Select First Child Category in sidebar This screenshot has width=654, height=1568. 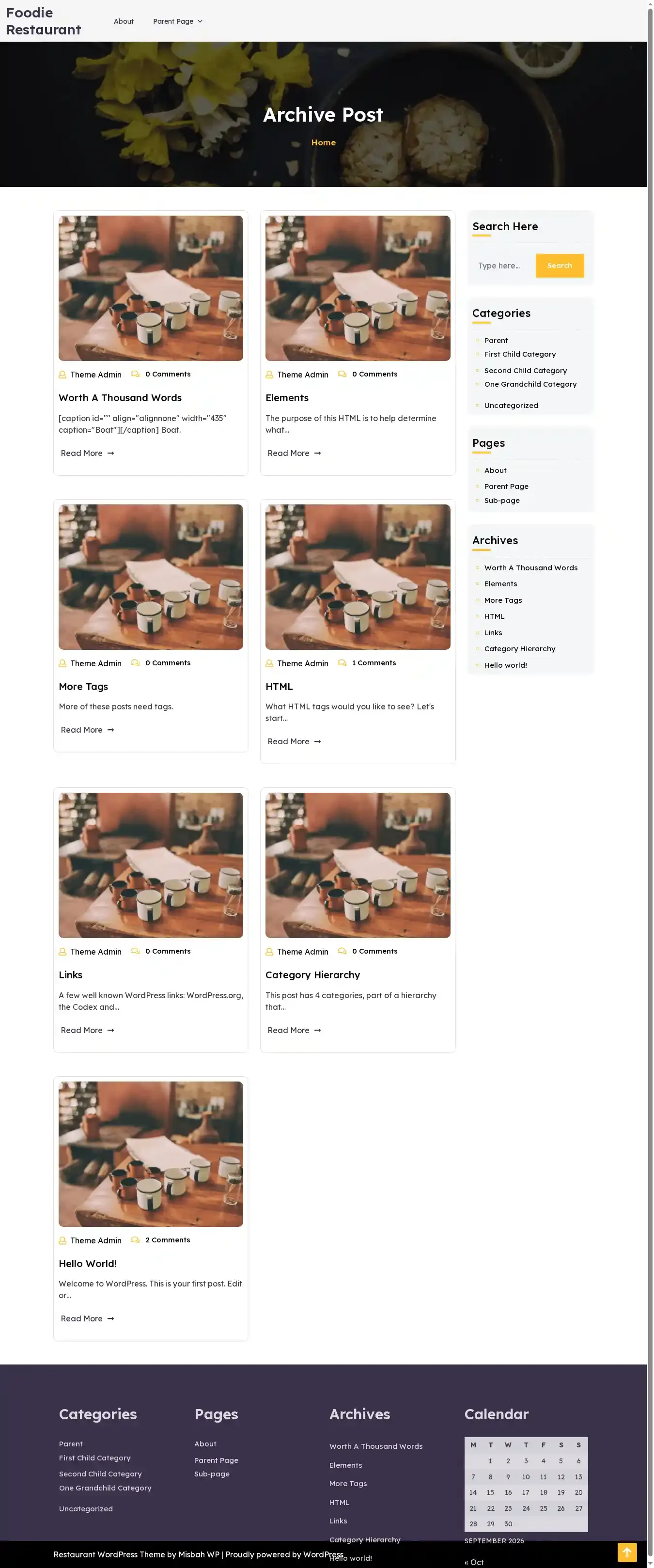519,354
